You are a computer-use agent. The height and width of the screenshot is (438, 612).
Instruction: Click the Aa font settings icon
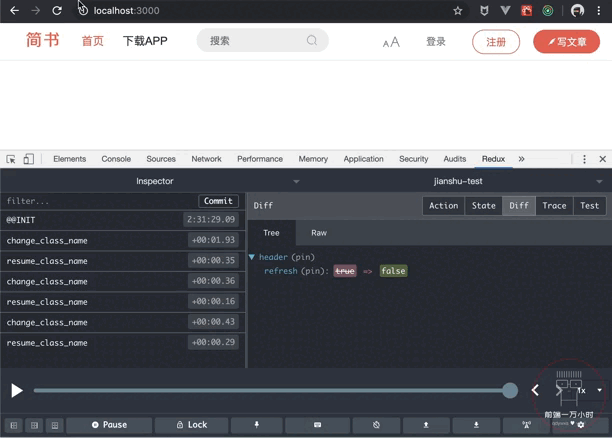point(391,42)
